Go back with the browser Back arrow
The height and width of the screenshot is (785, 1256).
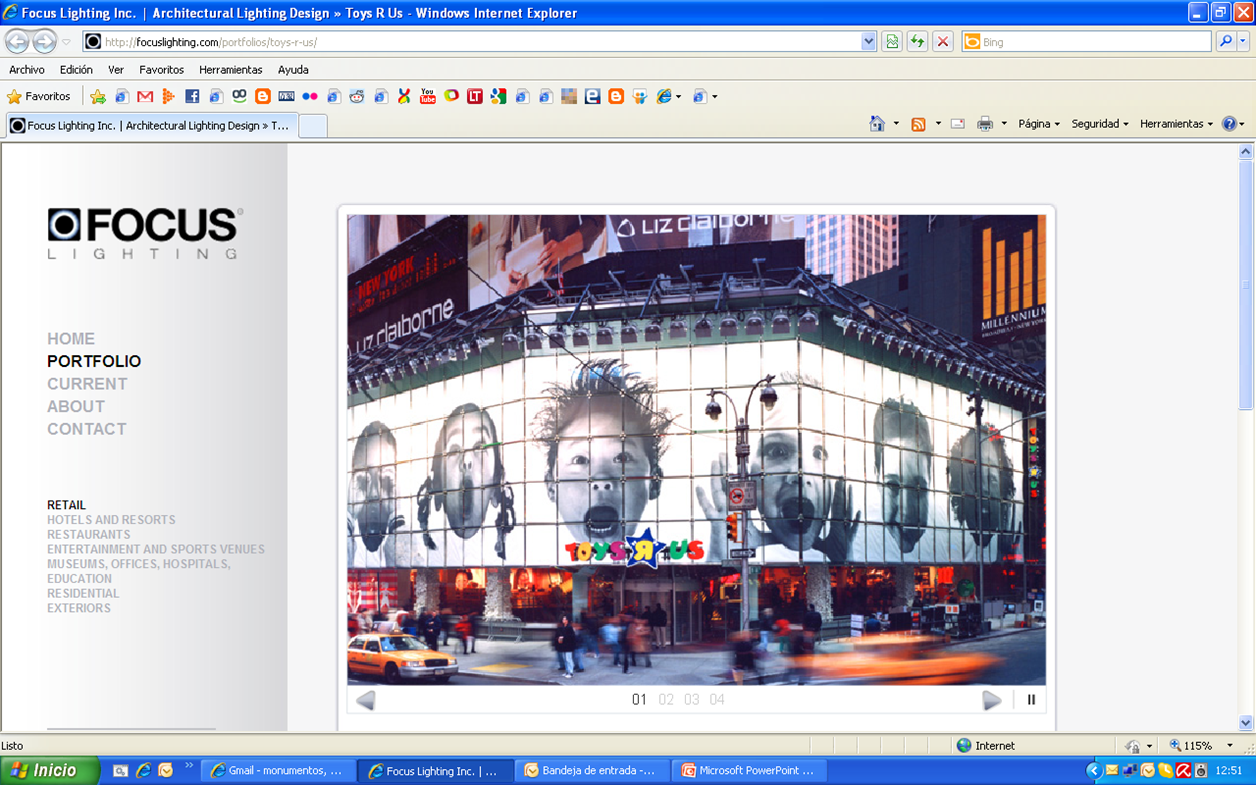coord(17,42)
